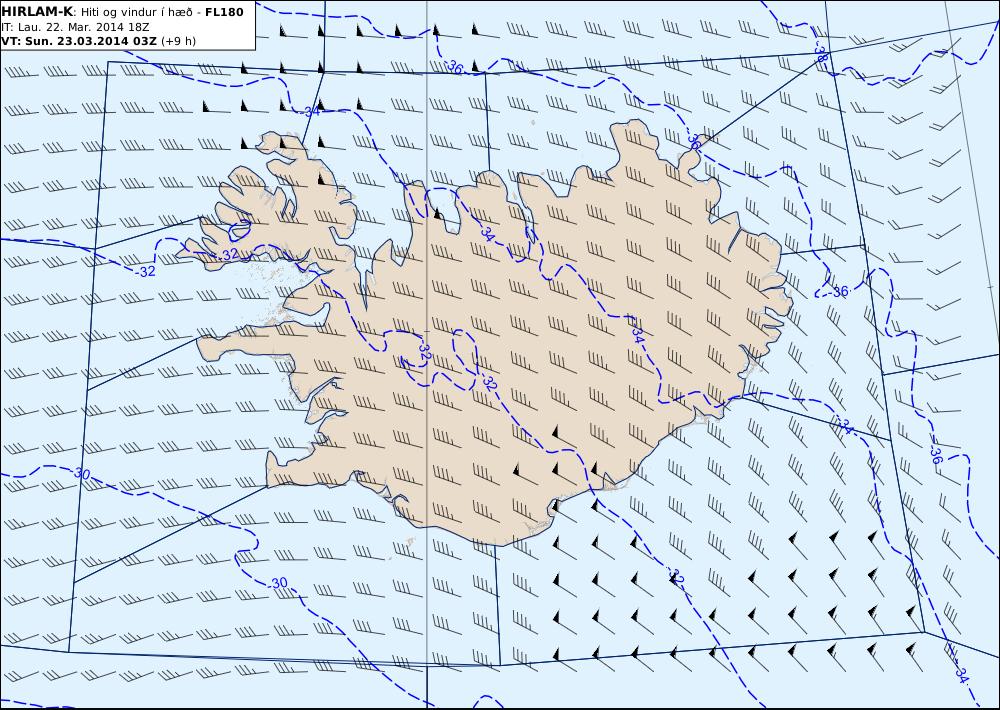This screenshot has width=1000, height=710.
Task: Click the -34 label northwest of the Westfjords
Action: coord(311,112)
